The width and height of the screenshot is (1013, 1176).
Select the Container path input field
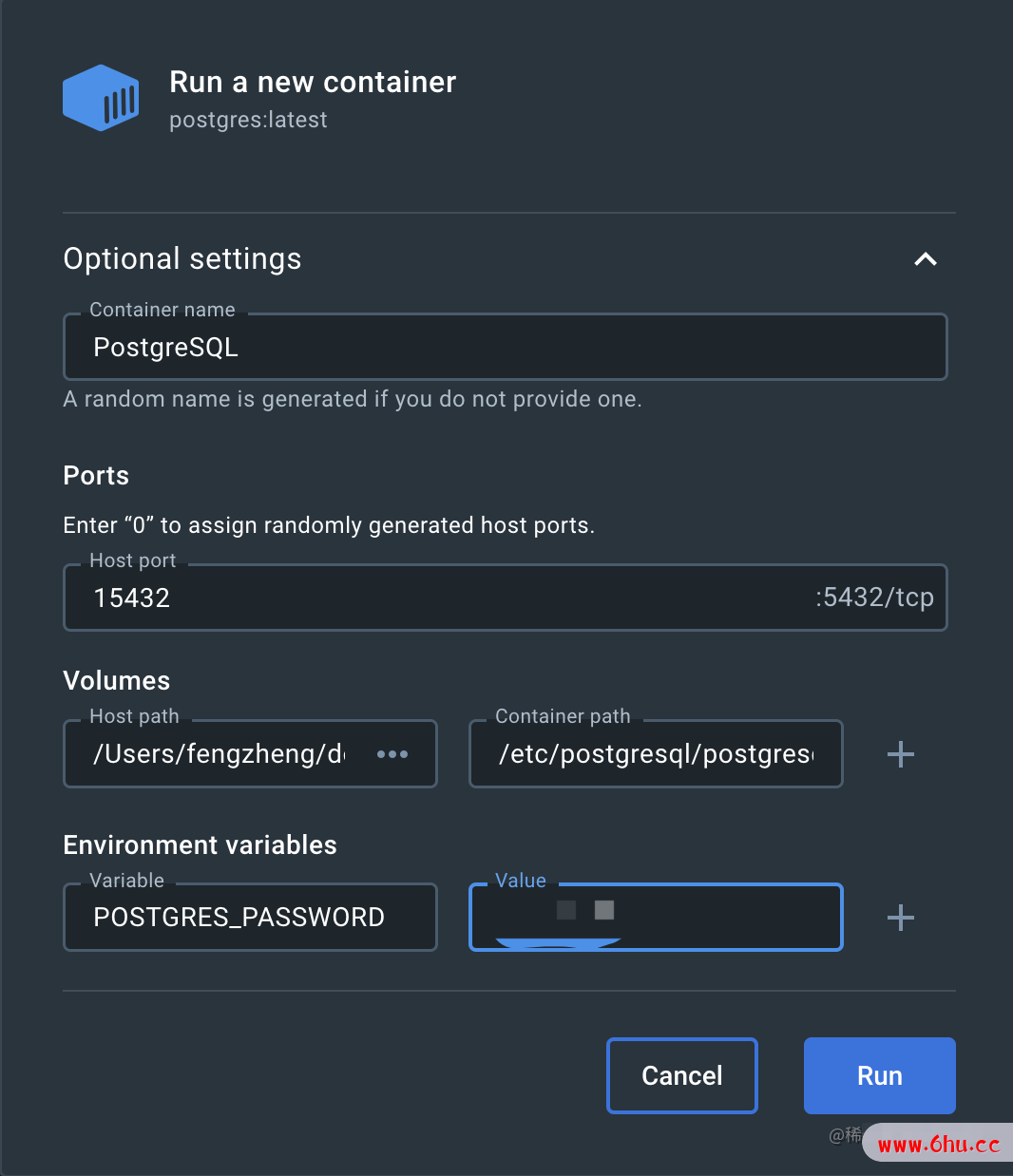(656, 754)
